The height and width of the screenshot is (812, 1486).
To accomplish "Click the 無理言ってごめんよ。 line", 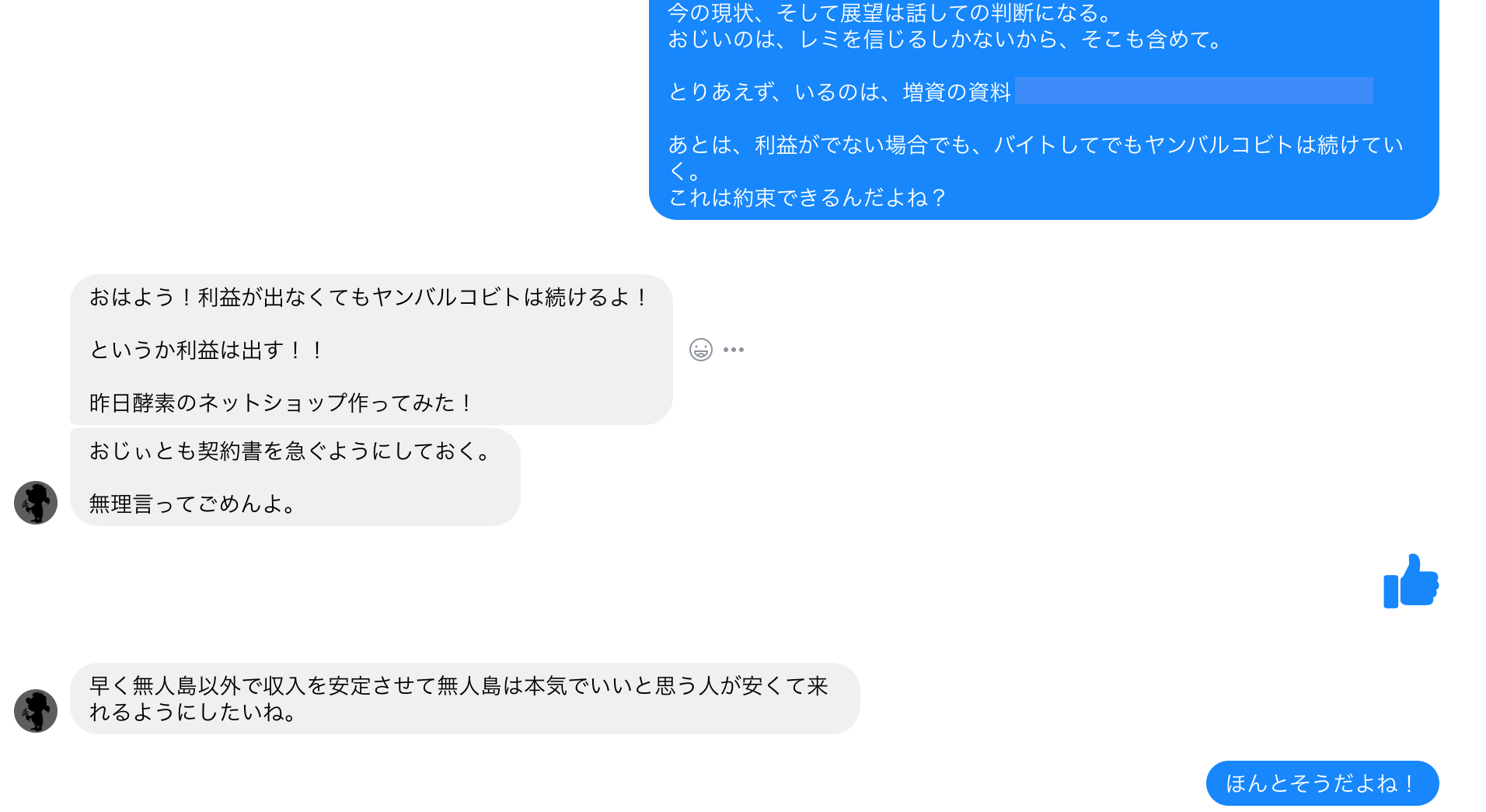I will [193, 504].
